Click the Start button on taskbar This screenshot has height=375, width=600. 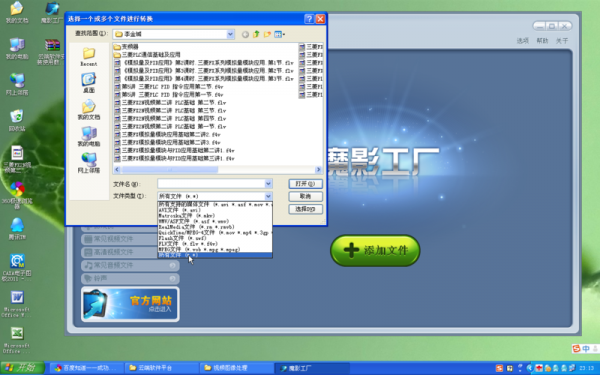coord(22,368)
